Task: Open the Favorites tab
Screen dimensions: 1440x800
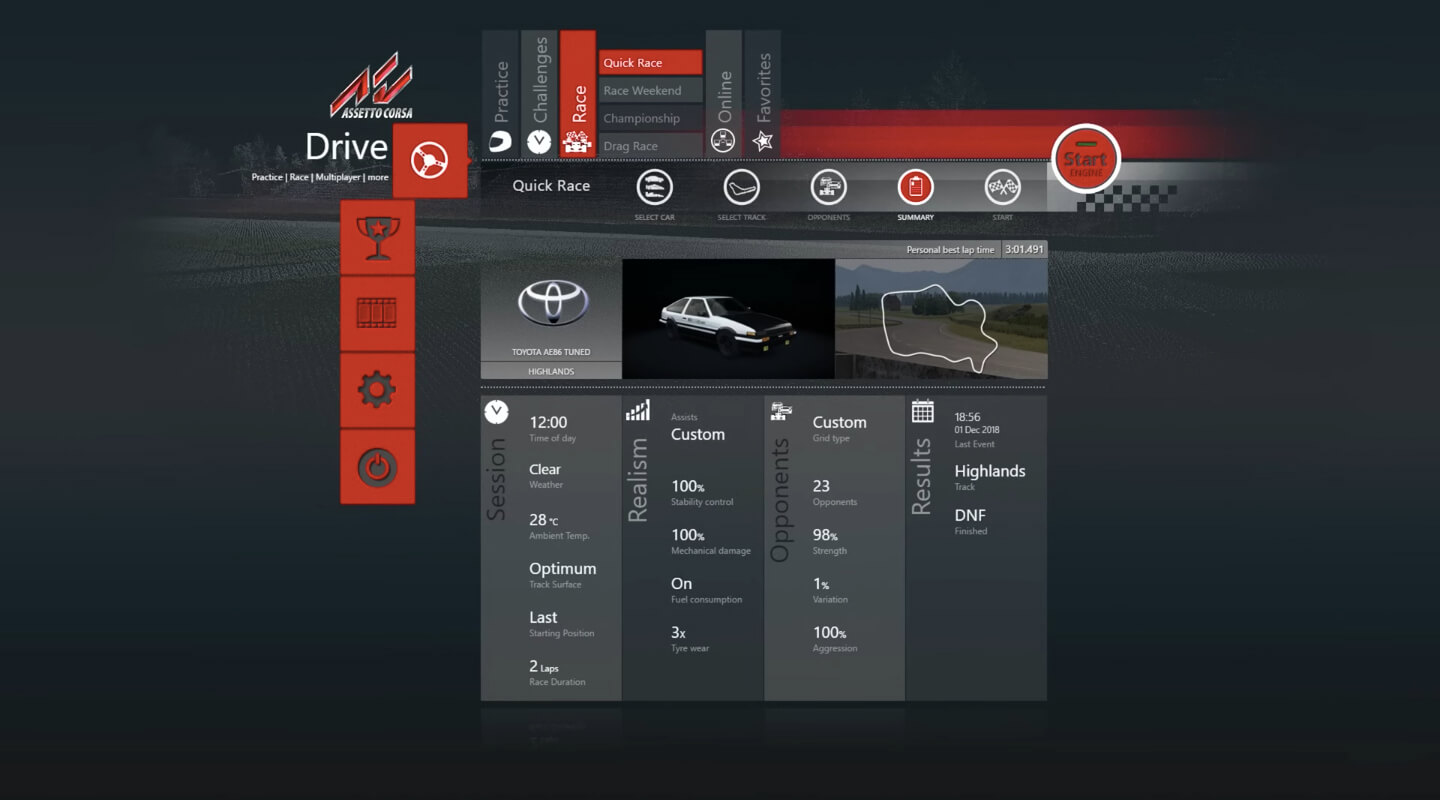Action: 763,94
